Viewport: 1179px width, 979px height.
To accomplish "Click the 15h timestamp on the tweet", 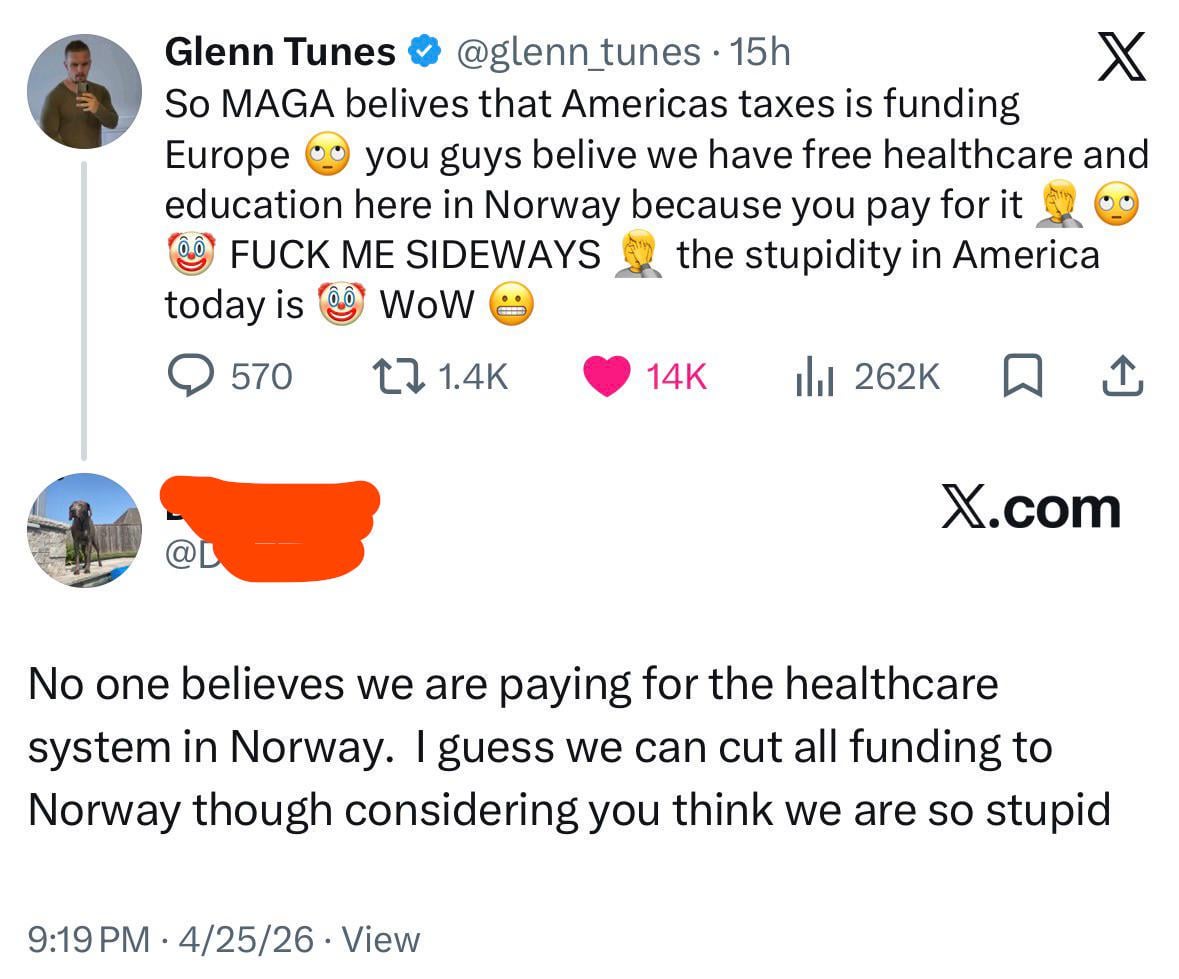I will [x=761, y=52].
